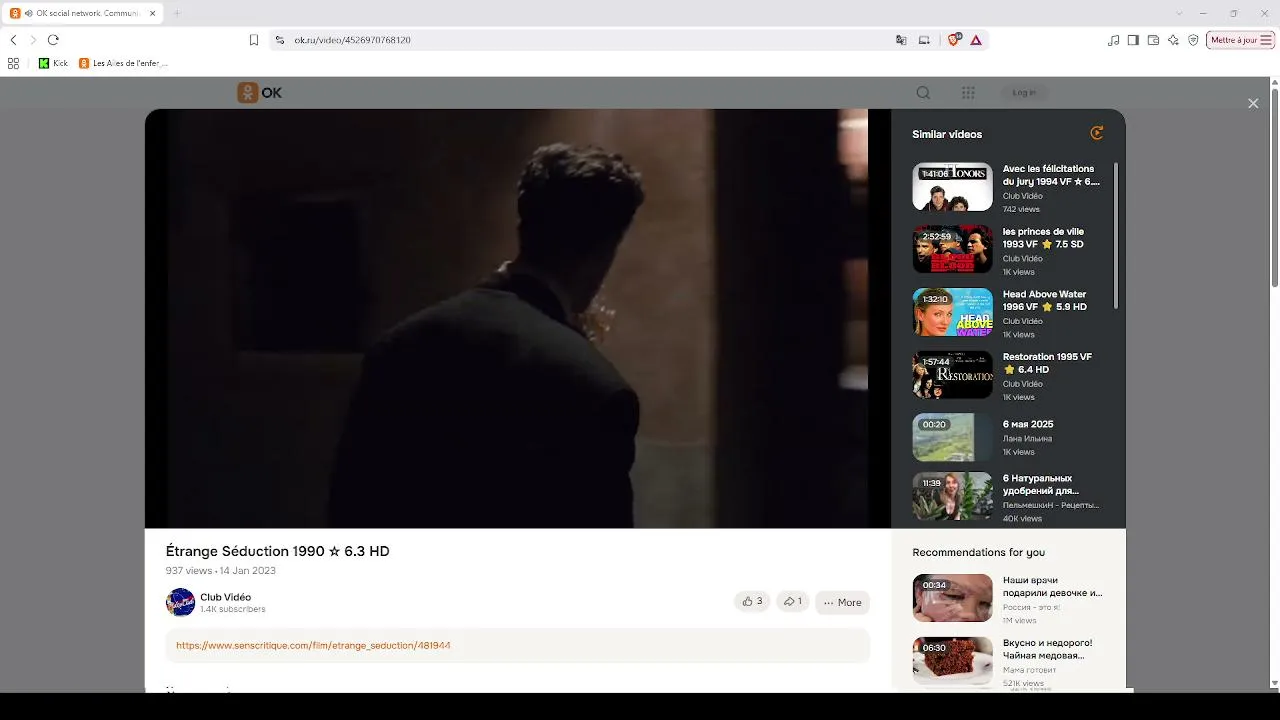Open the '6 Натуральных удобрений' video thumbnail
The image size is (1280, 720).
pyautogui.click(x=952, y=497)
